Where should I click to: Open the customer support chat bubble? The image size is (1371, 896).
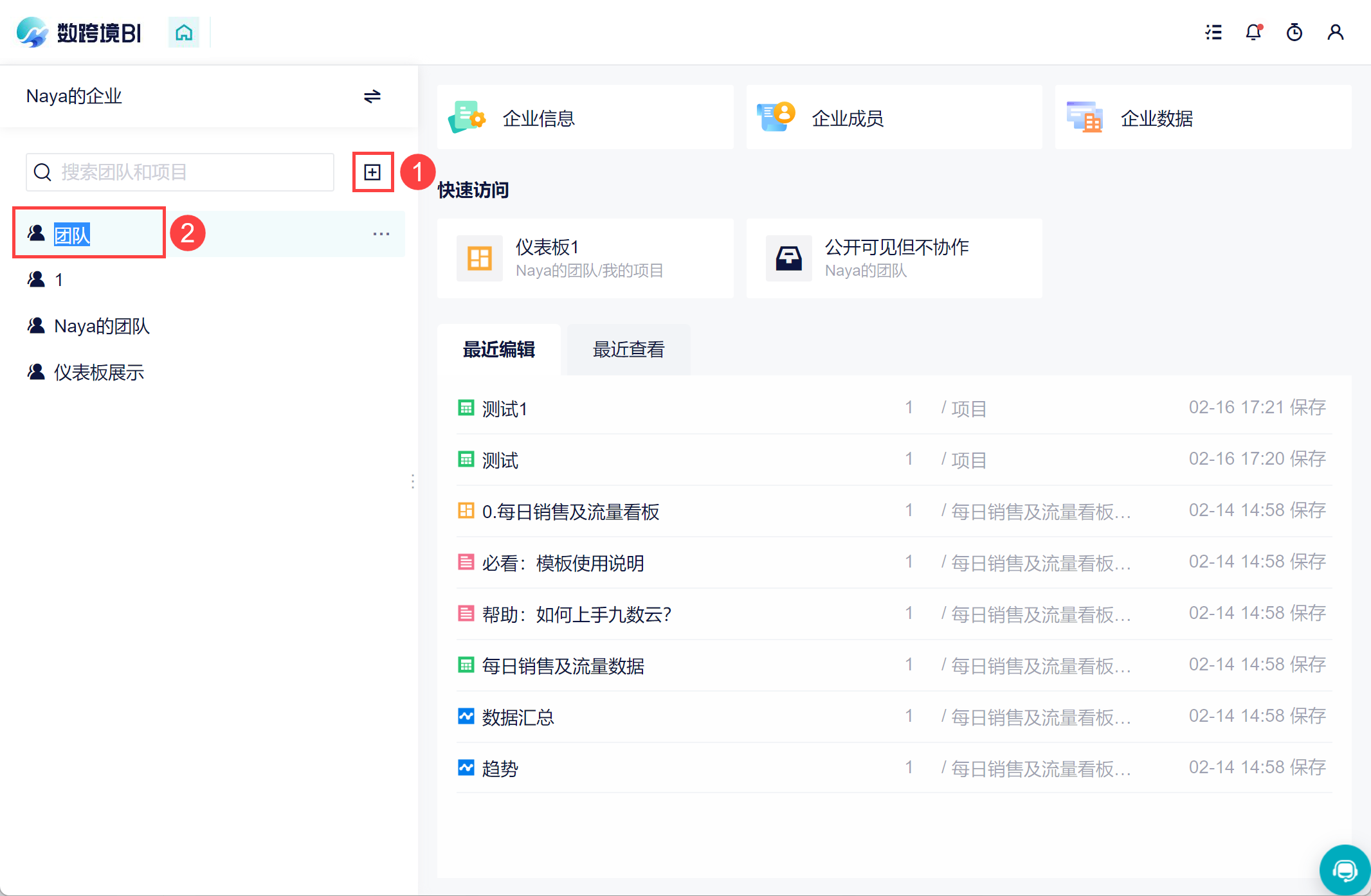point(1344,870)
